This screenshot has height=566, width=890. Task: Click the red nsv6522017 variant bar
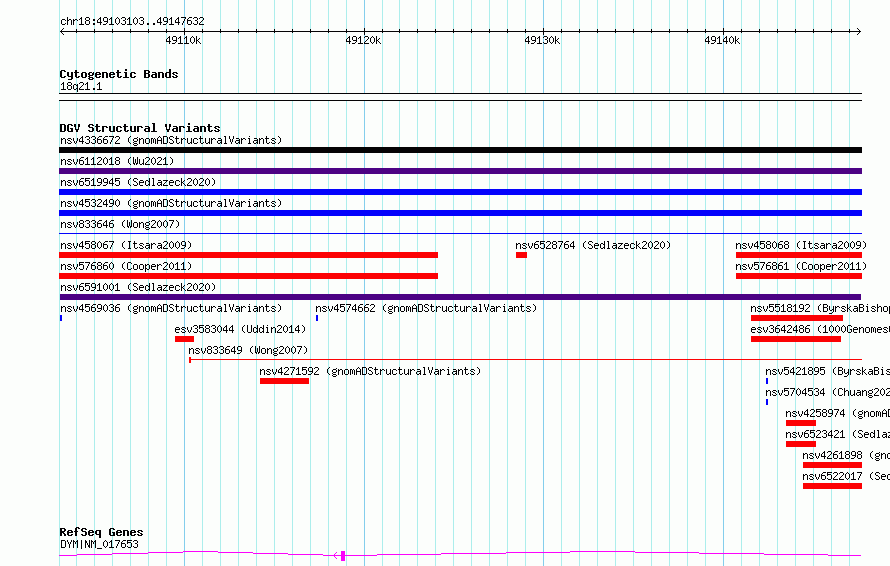pyautogui.click(x=832, y=486)
